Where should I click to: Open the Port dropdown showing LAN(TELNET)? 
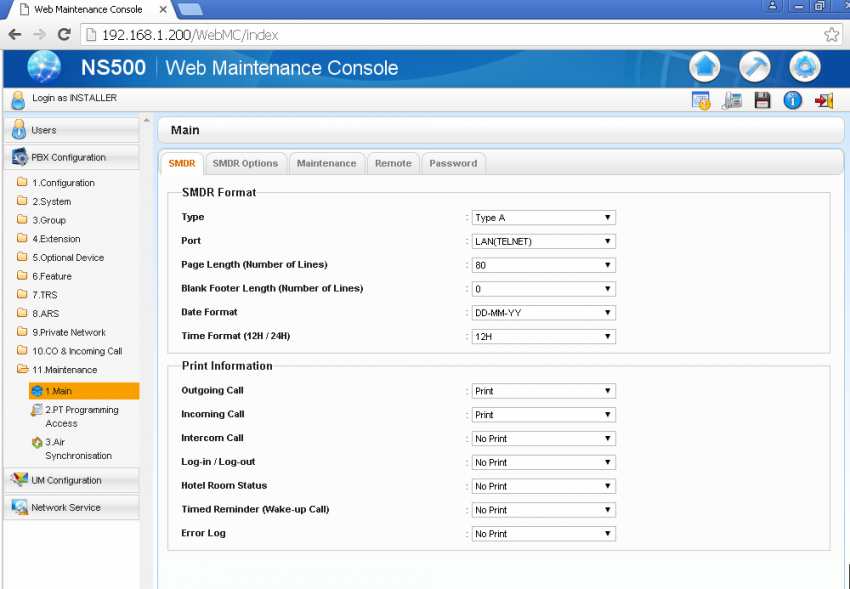tap(543, 241)
